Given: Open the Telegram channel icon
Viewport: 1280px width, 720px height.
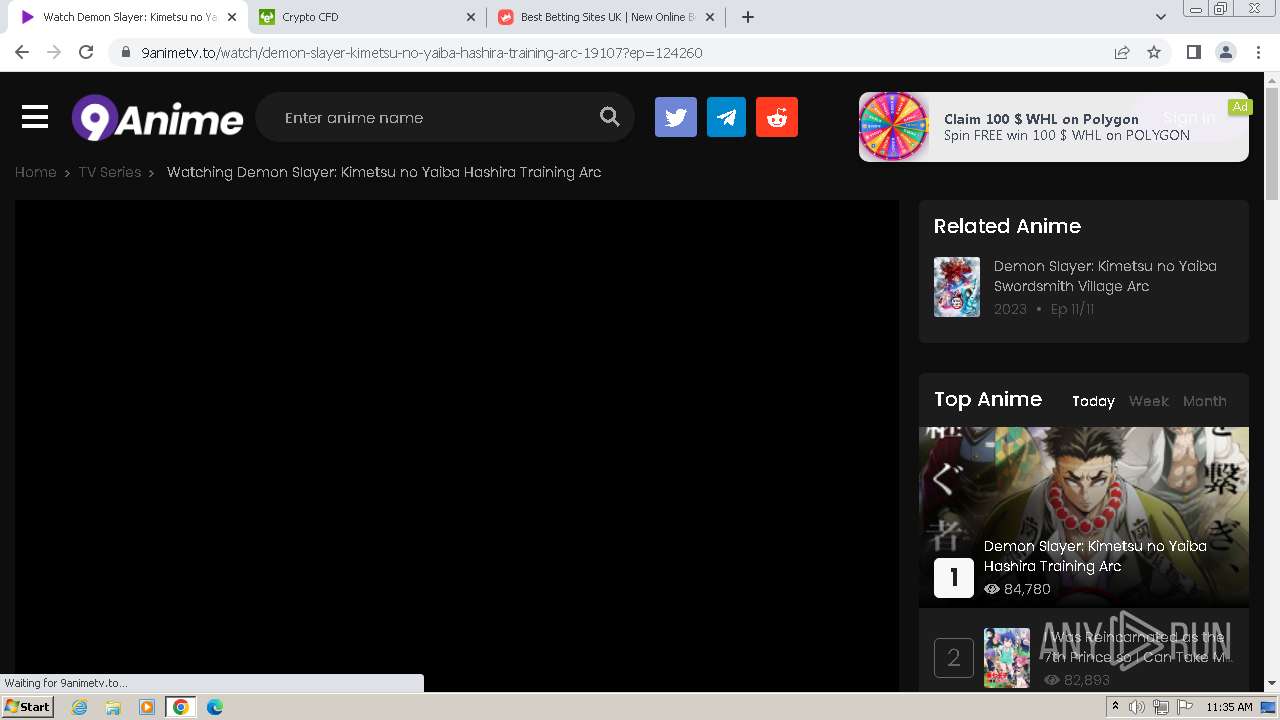Looking at the screenshot, I should pos(727,118).
